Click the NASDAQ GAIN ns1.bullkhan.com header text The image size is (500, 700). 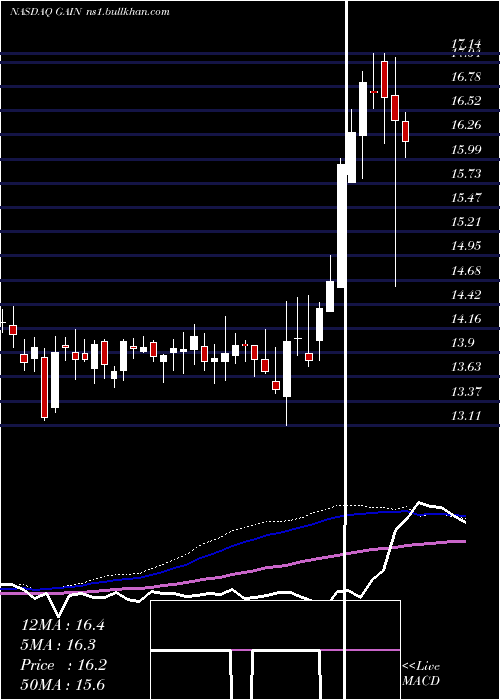pos(90,12)
